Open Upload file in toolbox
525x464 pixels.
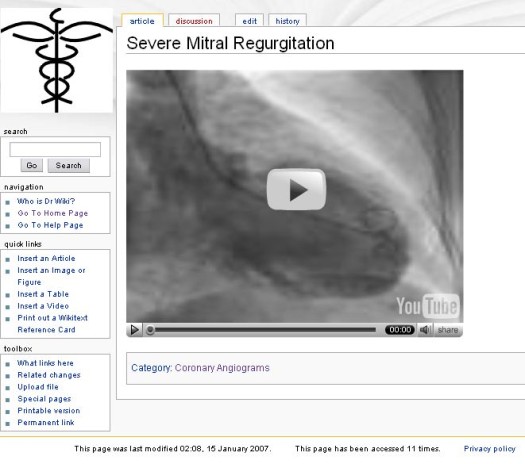[38, 387]
